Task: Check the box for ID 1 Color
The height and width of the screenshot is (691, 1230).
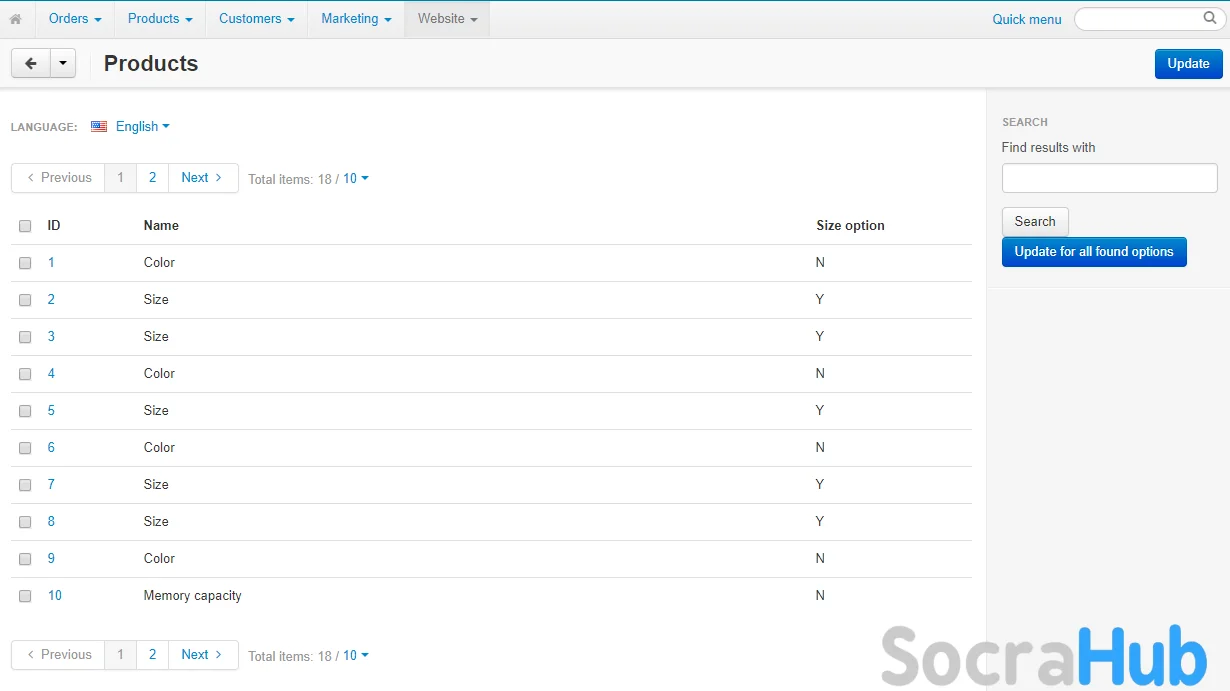Action: 25,263
